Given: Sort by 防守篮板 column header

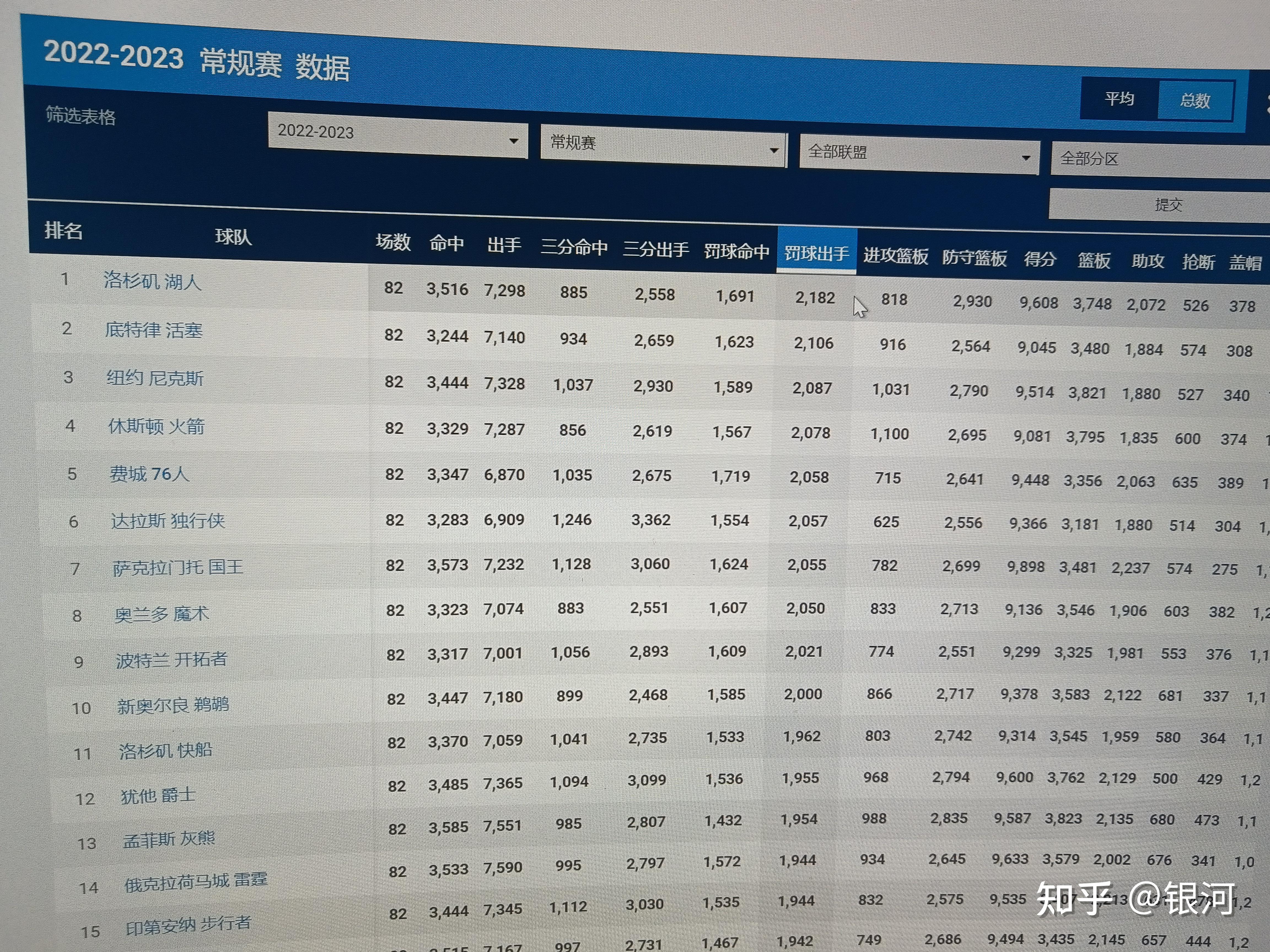Looking at the screenshot, I should tap(974, 258).
